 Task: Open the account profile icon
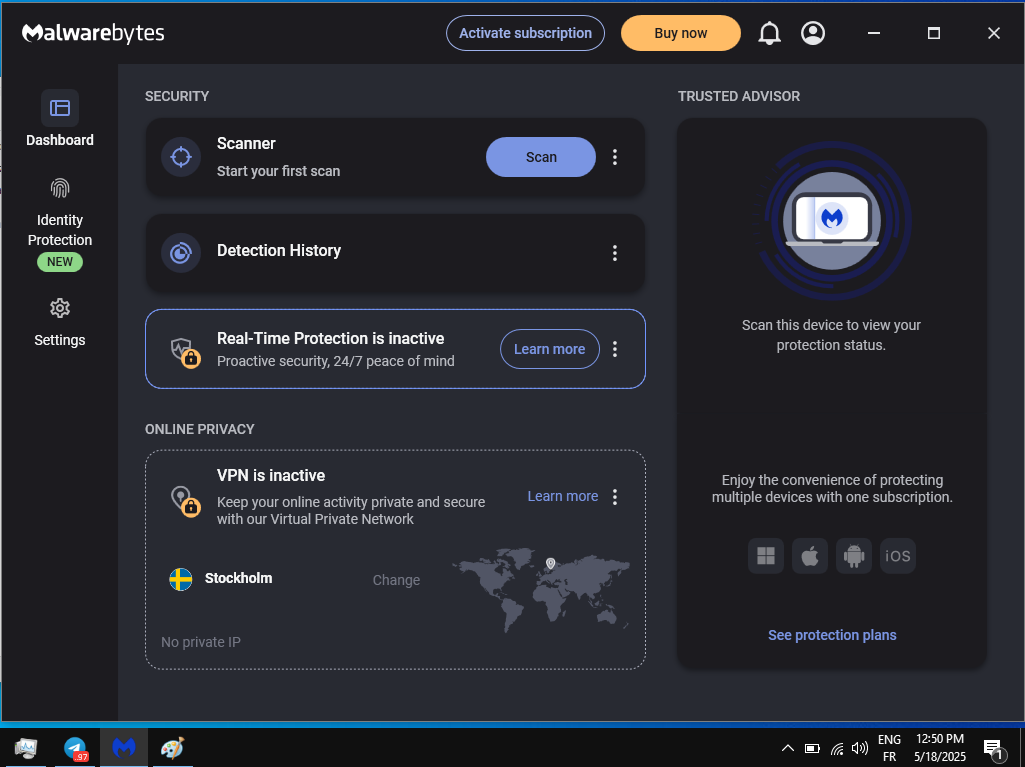(x=813, y=33)
